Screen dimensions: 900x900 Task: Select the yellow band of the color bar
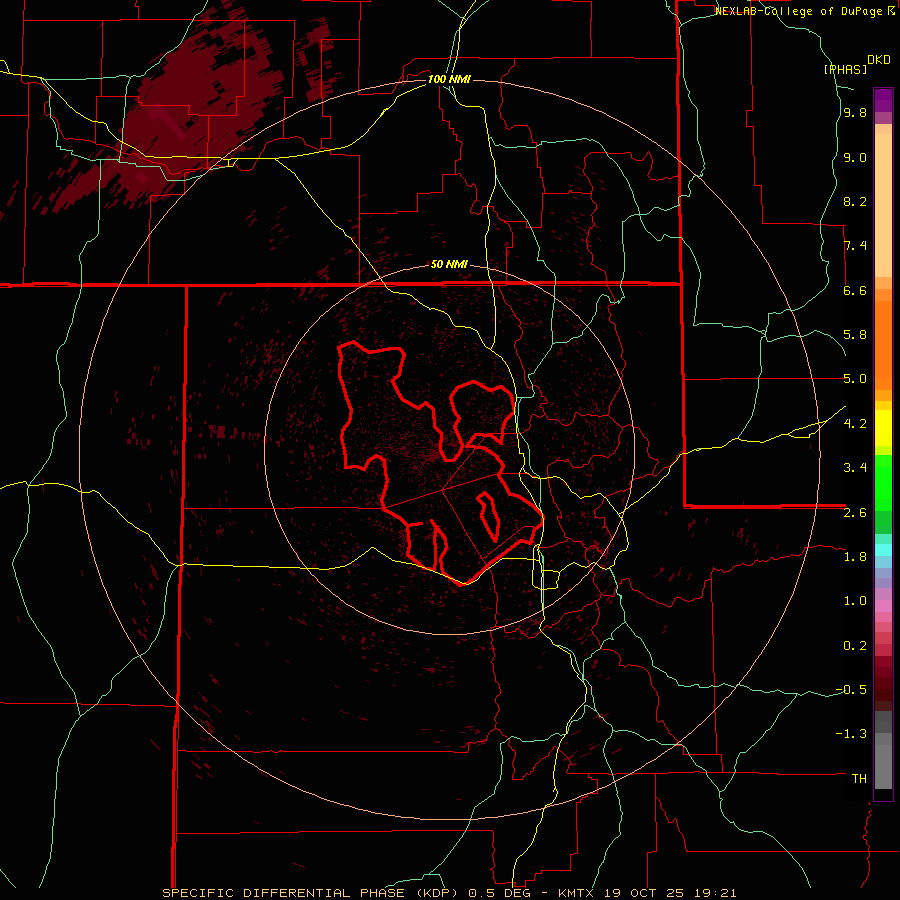tap(883, 428)
